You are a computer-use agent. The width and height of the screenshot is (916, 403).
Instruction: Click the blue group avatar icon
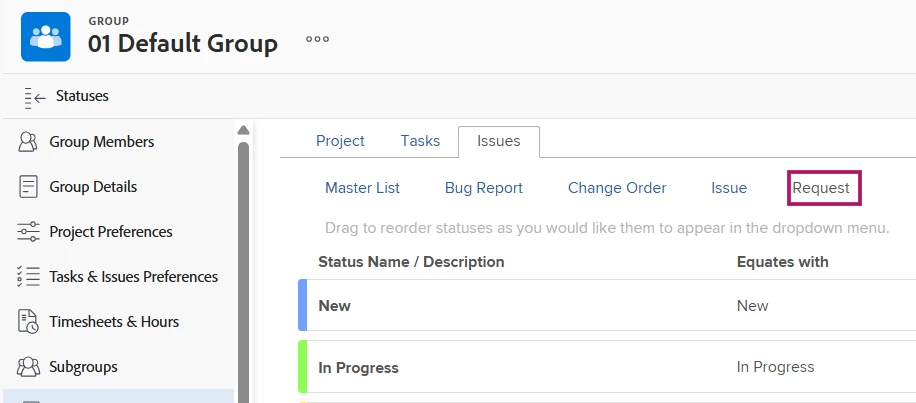click(x=46, y=37)
